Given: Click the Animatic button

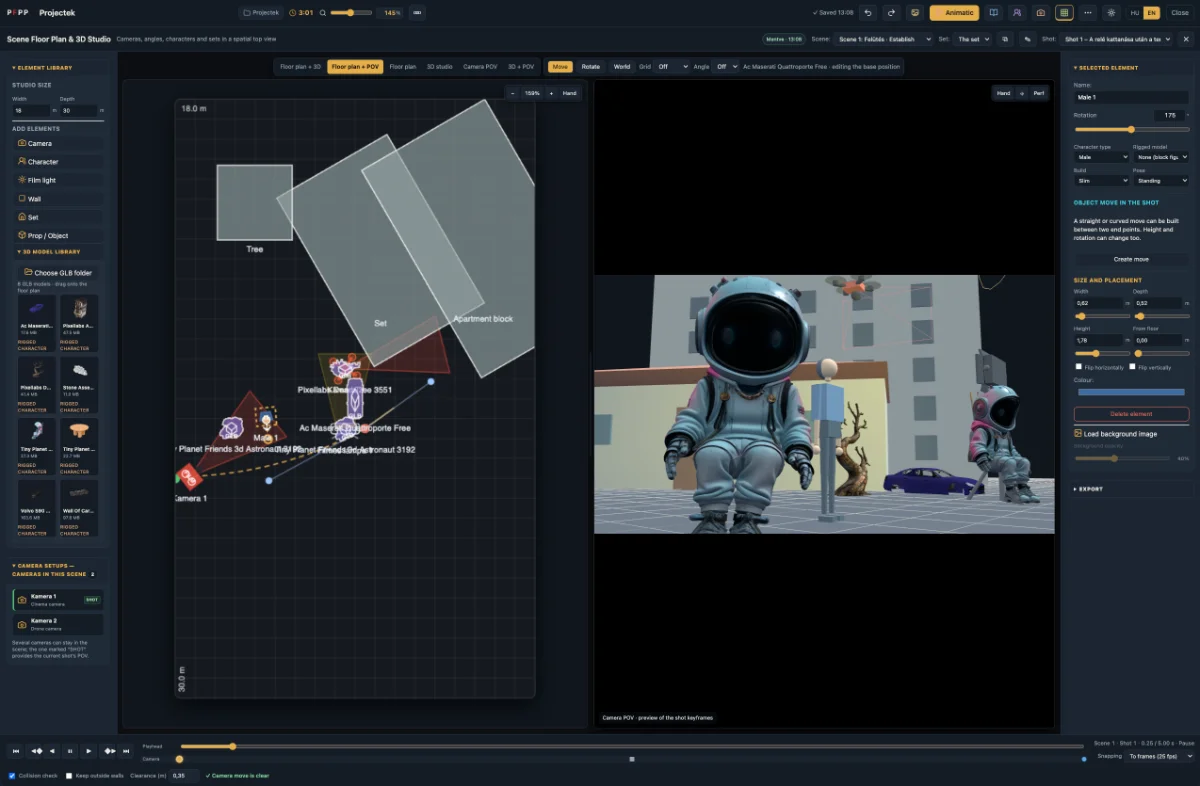Looking at the screenshot, I should (x=954, y=13).
